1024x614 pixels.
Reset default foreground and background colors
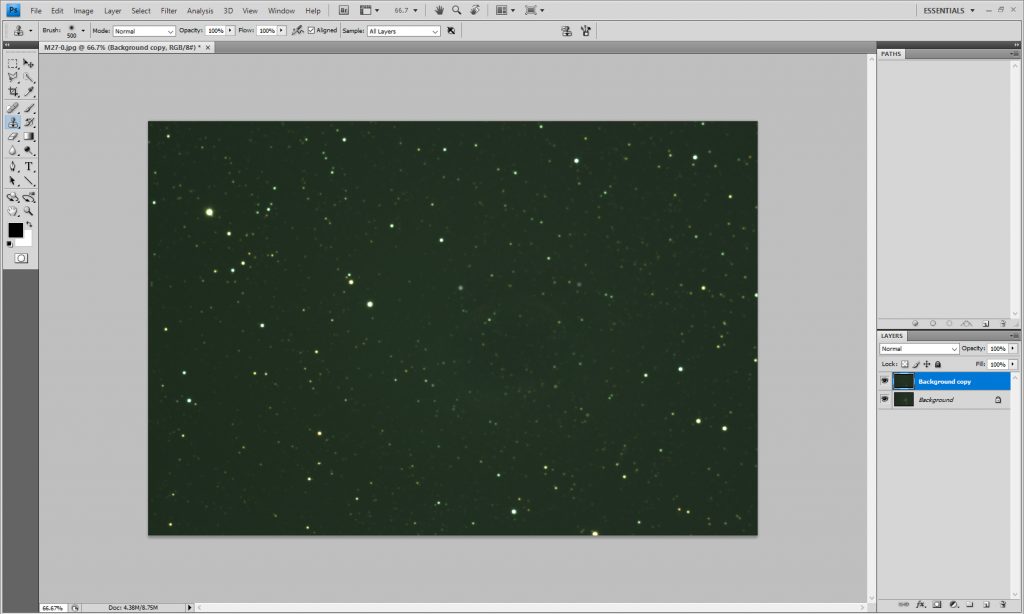point(9,244)
